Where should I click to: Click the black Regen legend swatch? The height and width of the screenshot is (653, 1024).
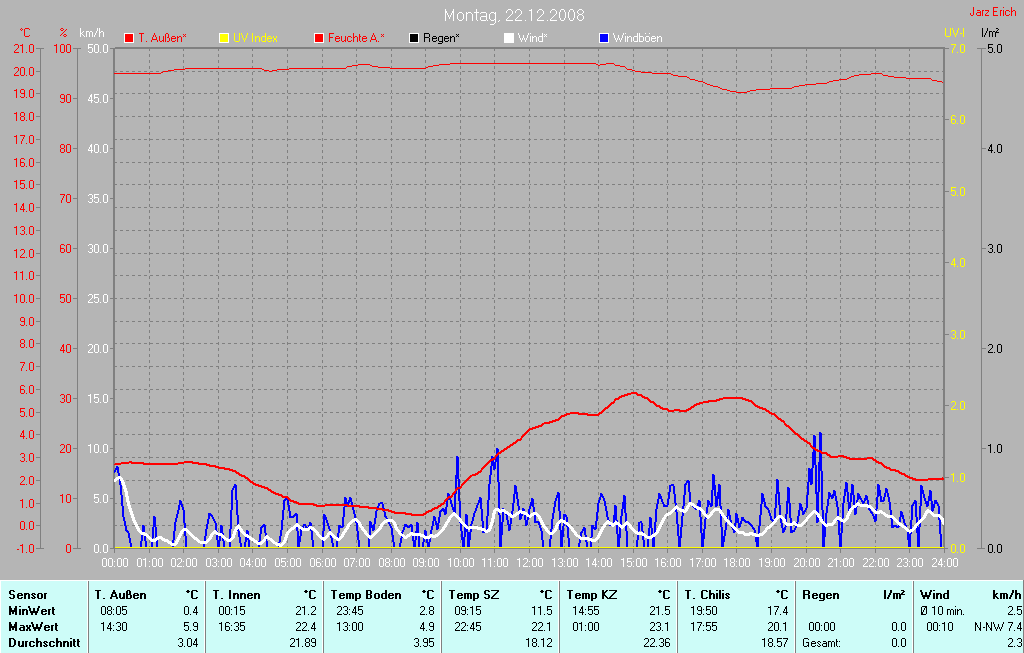tap(414, 38)
